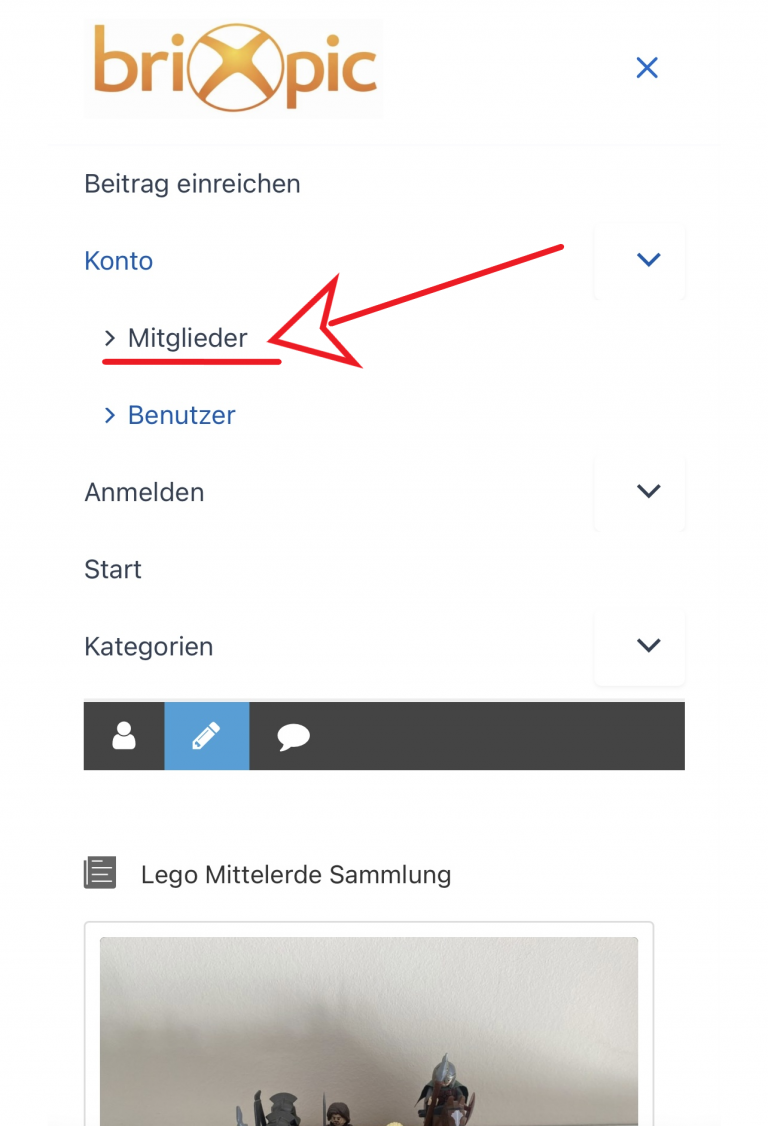
Task: Select the user profile icon in the widget bar
Action: point(123,736)
